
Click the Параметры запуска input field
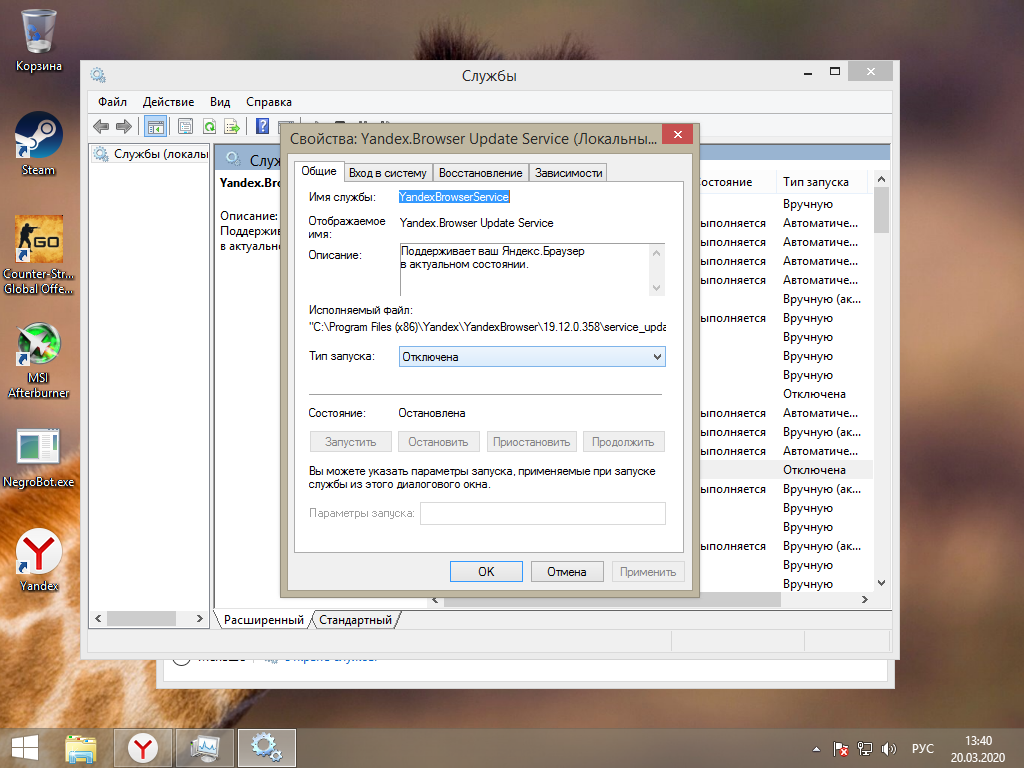[x=543, y=513]
